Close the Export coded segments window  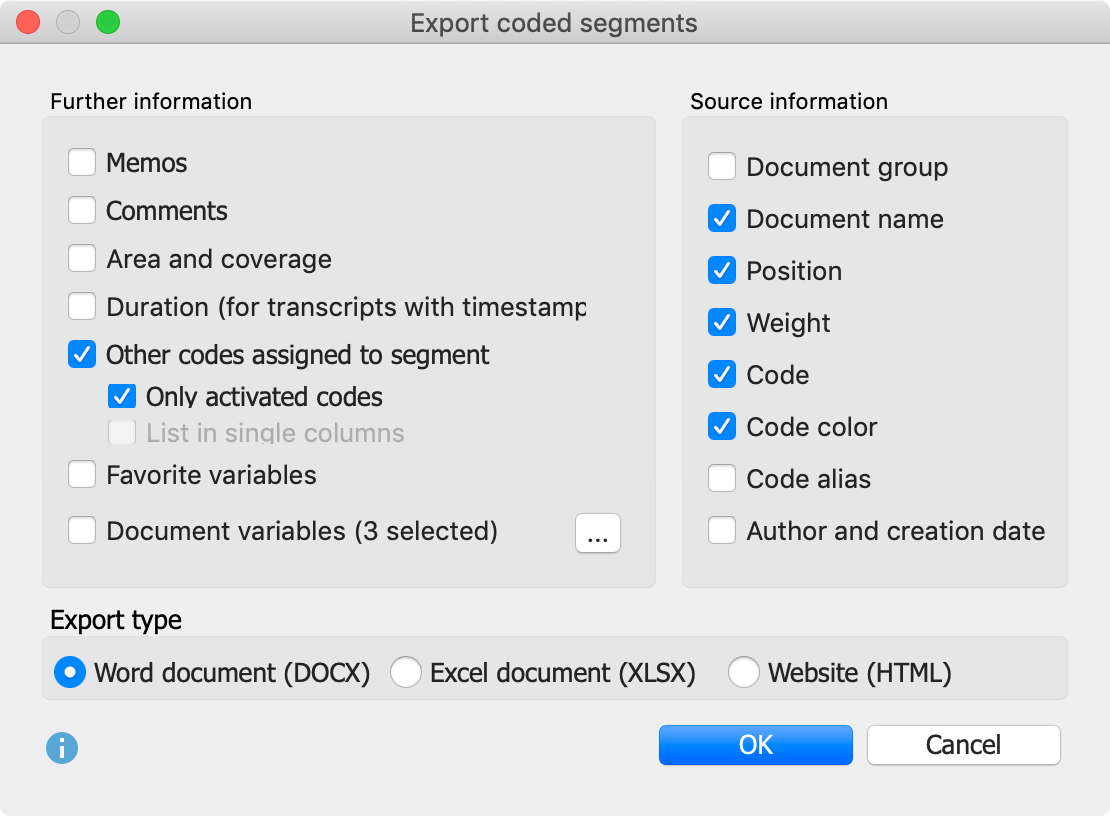click(28, 22)
